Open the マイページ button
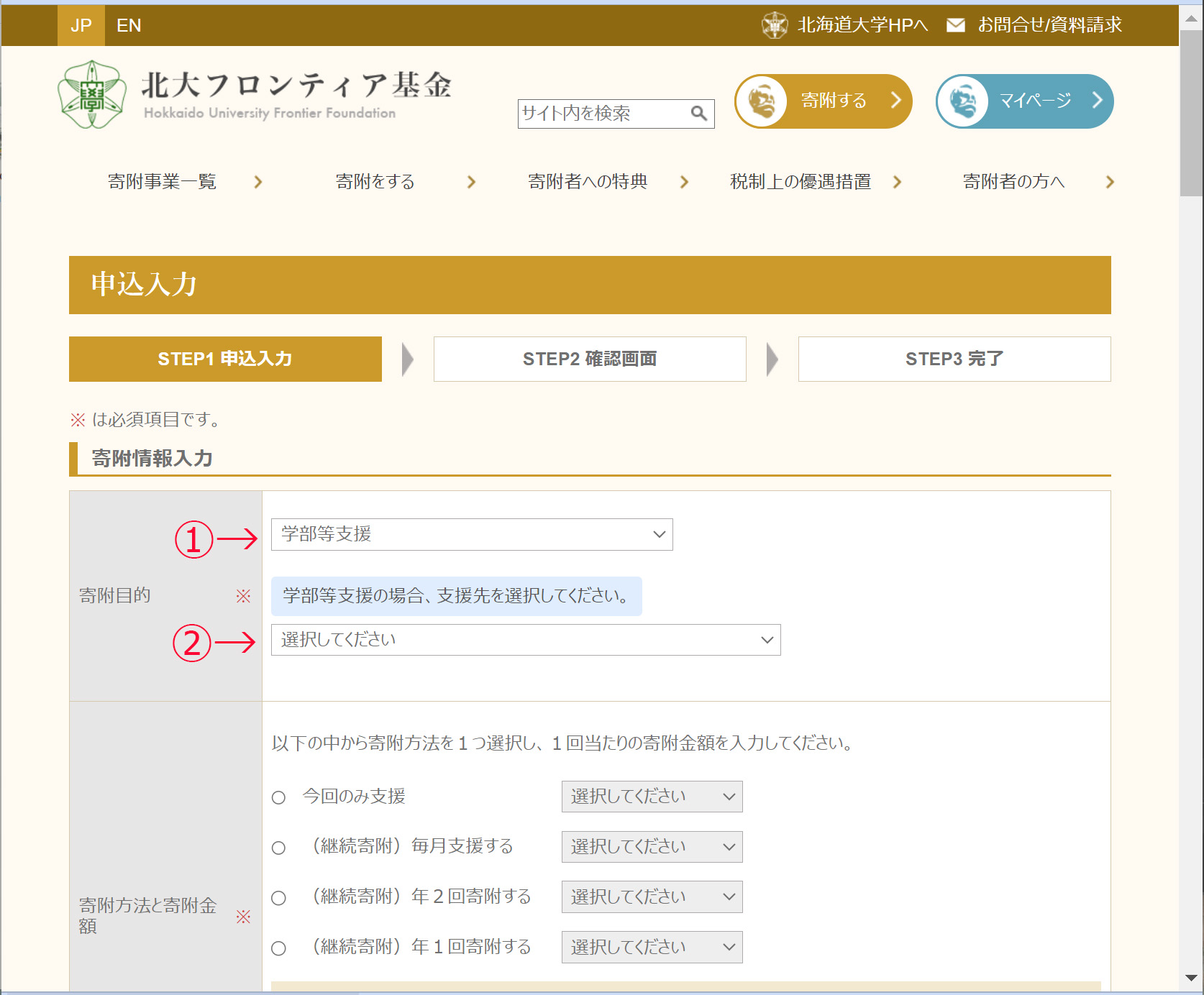This screenshot has height=995, width=1204. 1025,101
